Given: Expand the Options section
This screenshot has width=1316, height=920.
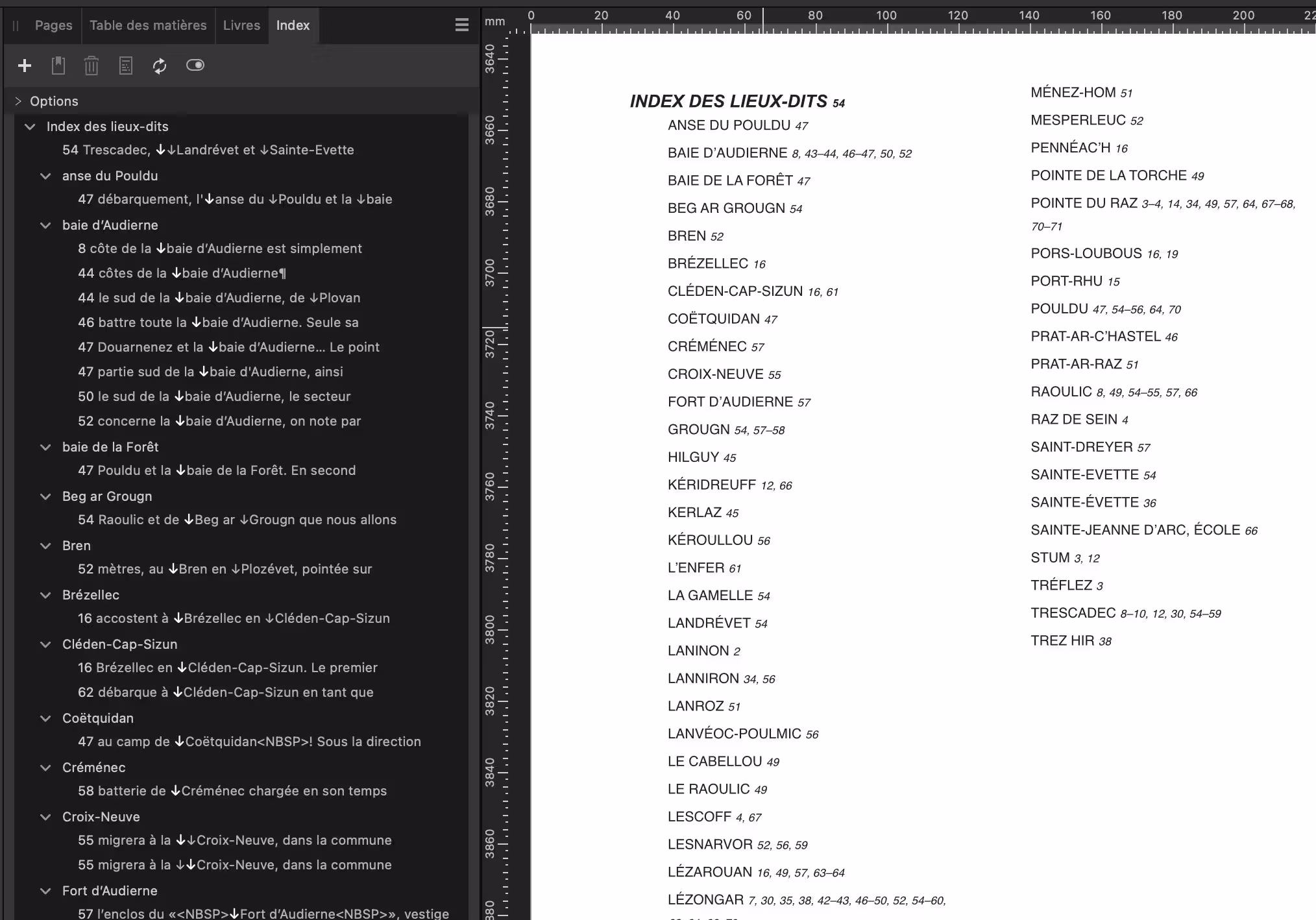Looking at the screenshot, I should click(x=18, y=101).
